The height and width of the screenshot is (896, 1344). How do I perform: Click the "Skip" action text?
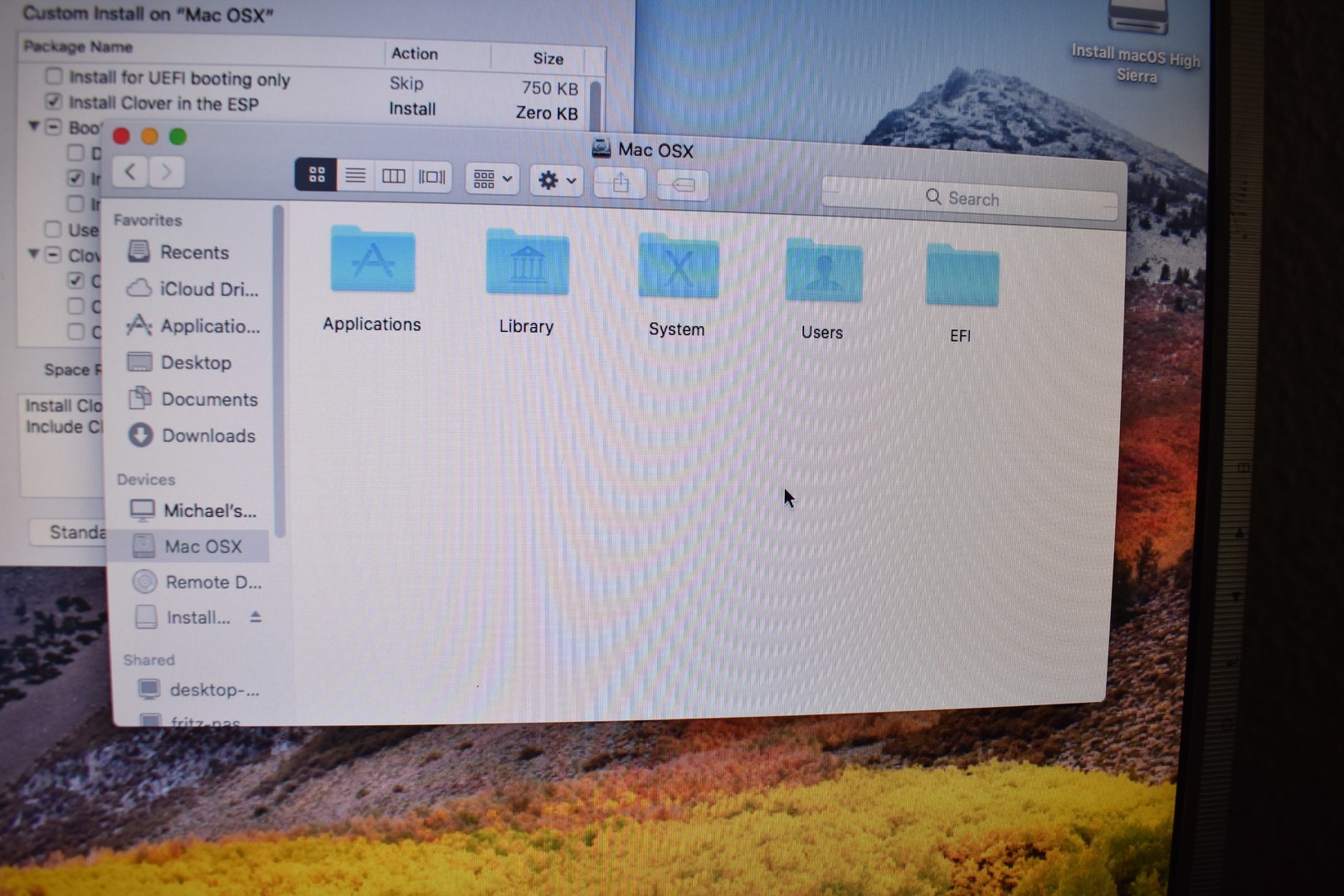coord(407,83)
